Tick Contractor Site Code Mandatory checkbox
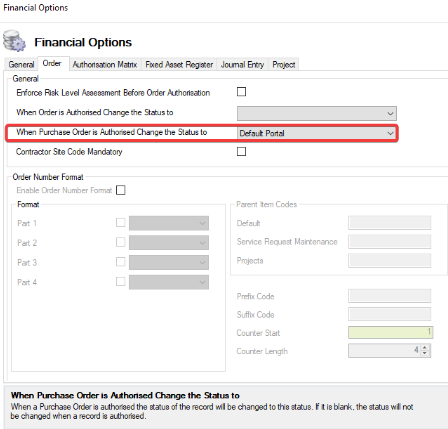448x429 pixels. click(x=241, y=152)
